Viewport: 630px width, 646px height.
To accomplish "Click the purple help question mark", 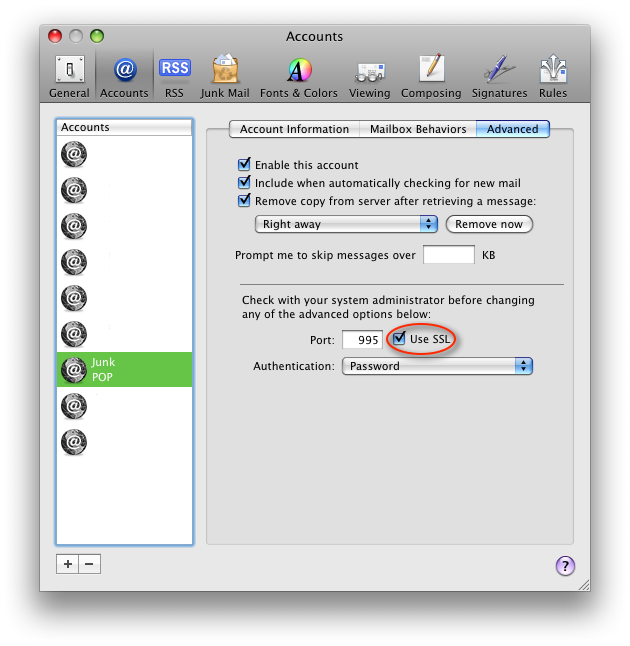I will [x=565, y=566].
